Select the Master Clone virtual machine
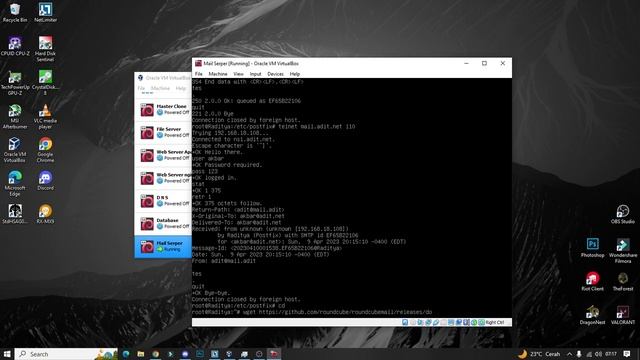Viewport: 640px width, 360px height. point(163,109)
